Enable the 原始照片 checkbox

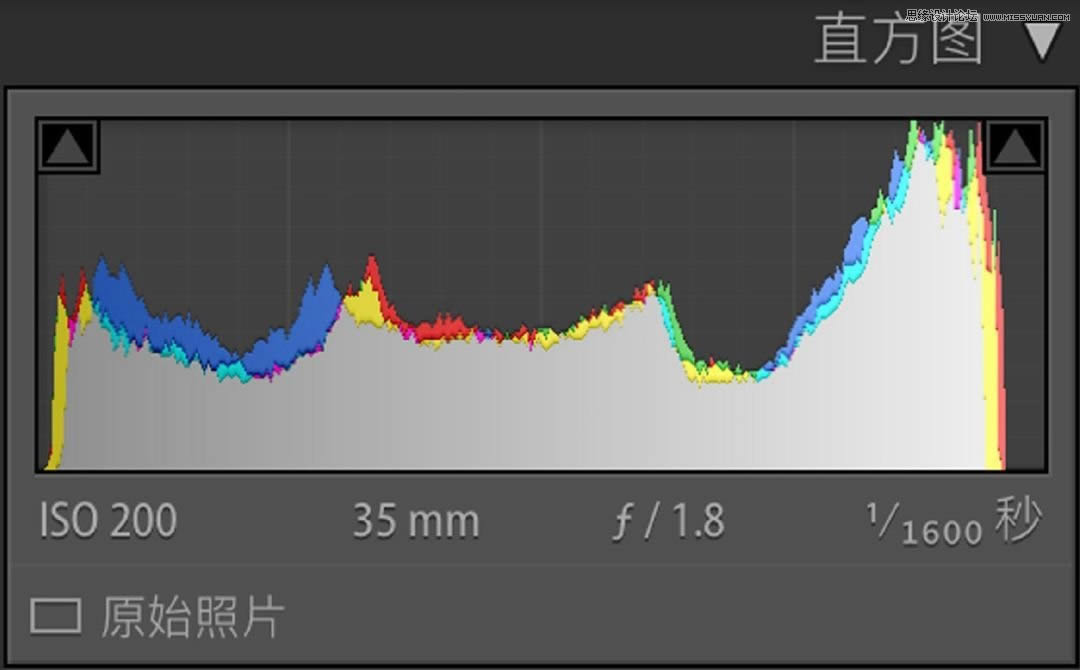pyautogui.click(x=55, y=616)
